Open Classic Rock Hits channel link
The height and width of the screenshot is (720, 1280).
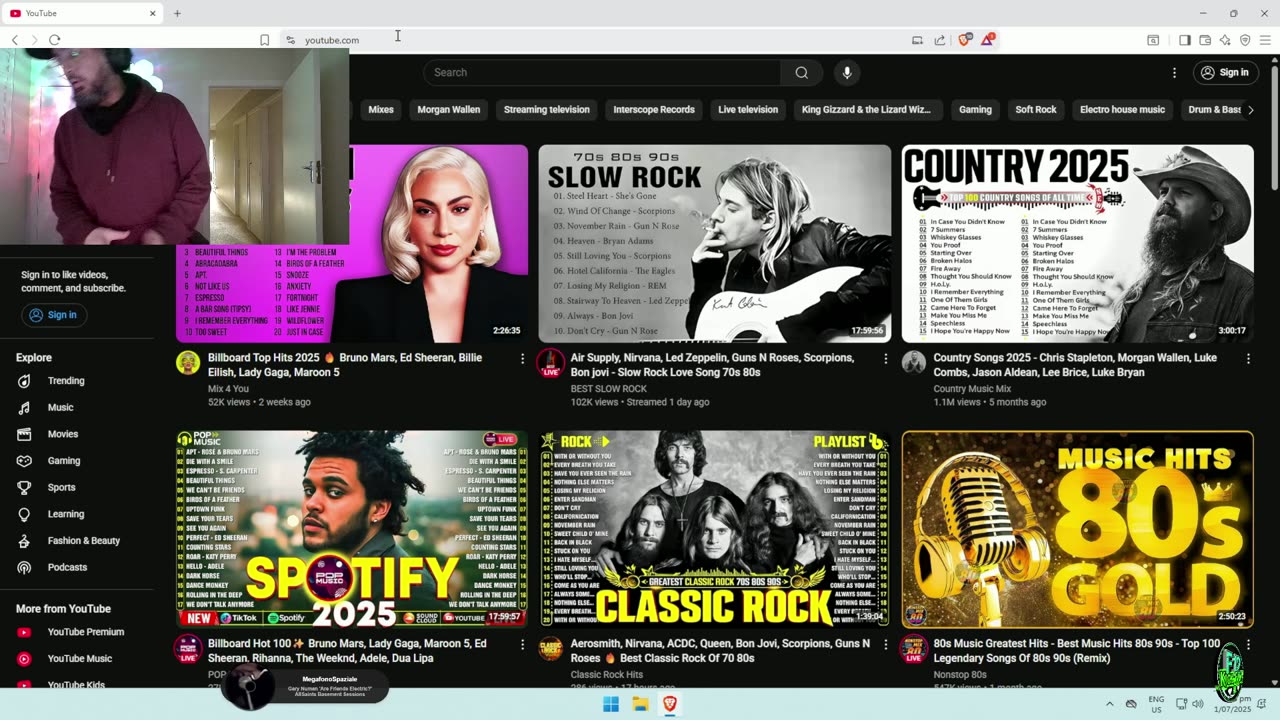[x=607, y=675]
